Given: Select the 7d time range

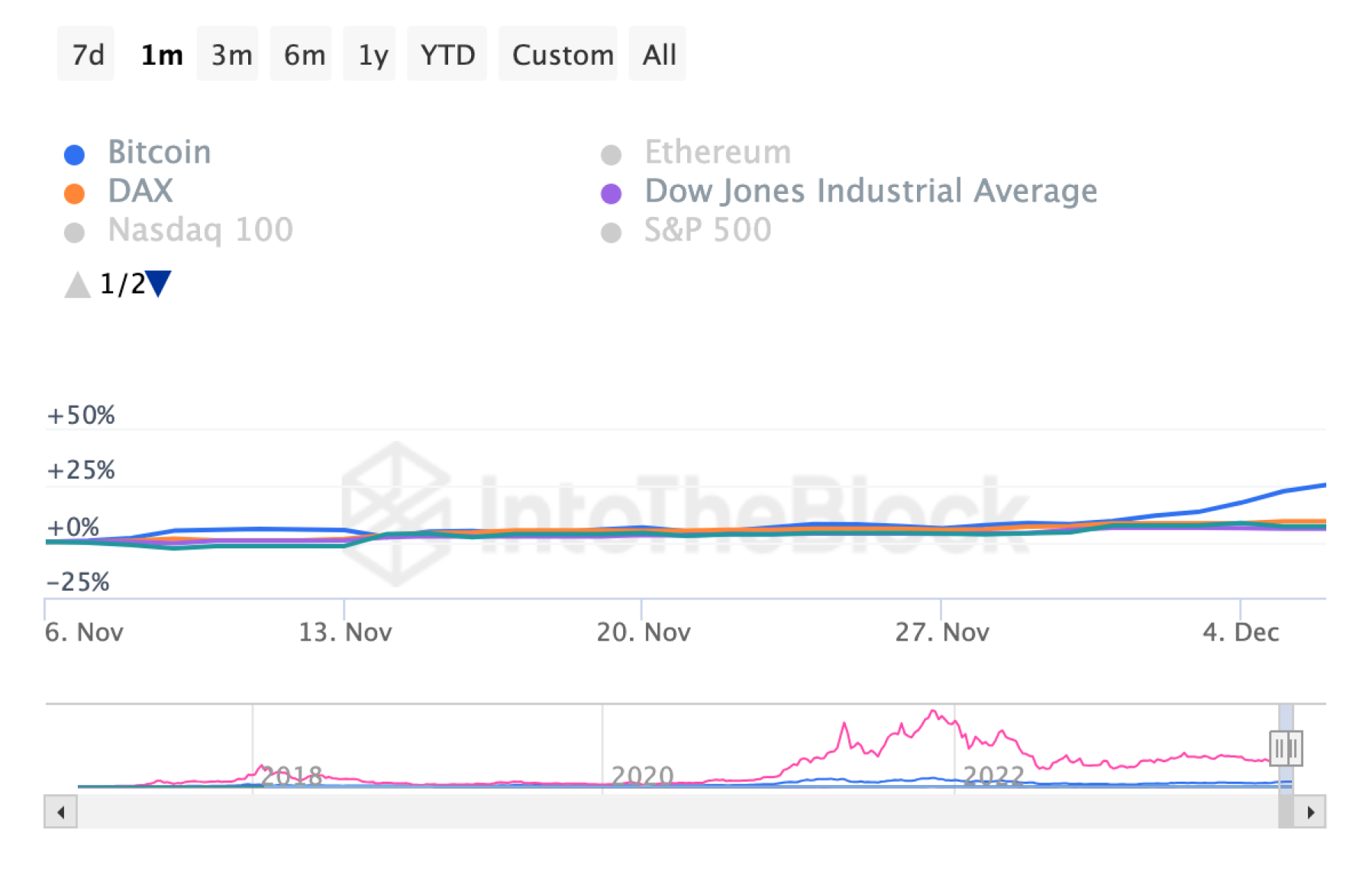Looking at the screenshot, I should coord(86,54).
